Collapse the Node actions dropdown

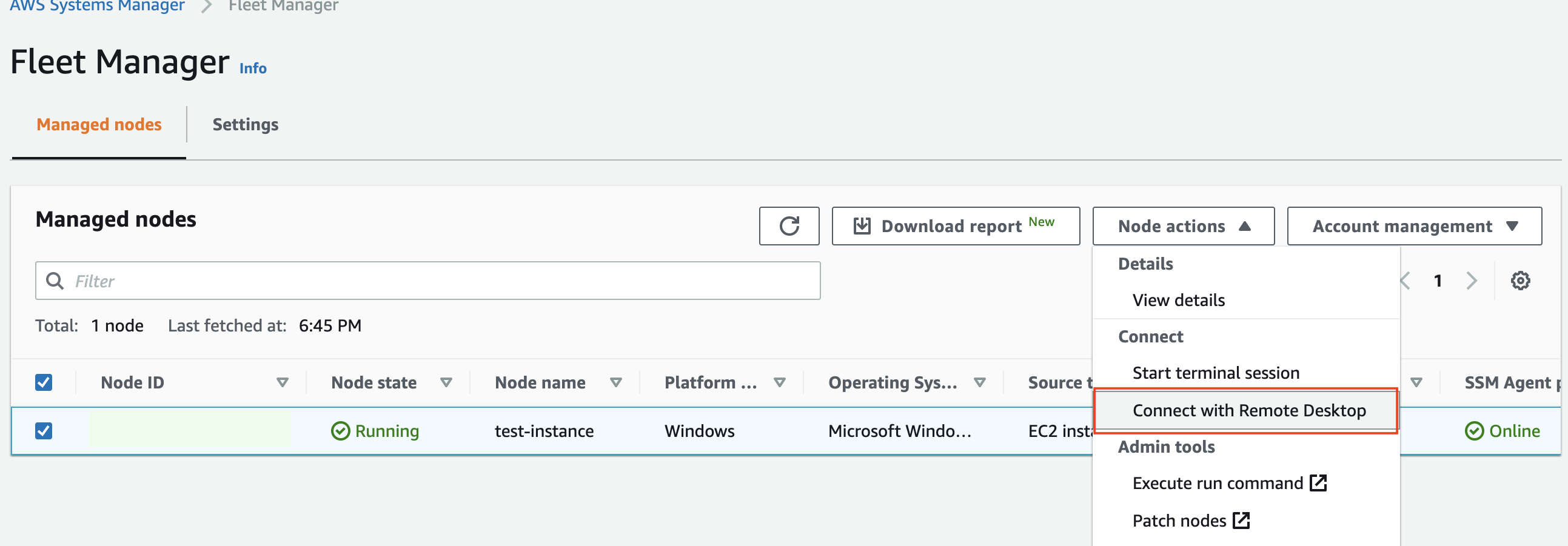1184,226
